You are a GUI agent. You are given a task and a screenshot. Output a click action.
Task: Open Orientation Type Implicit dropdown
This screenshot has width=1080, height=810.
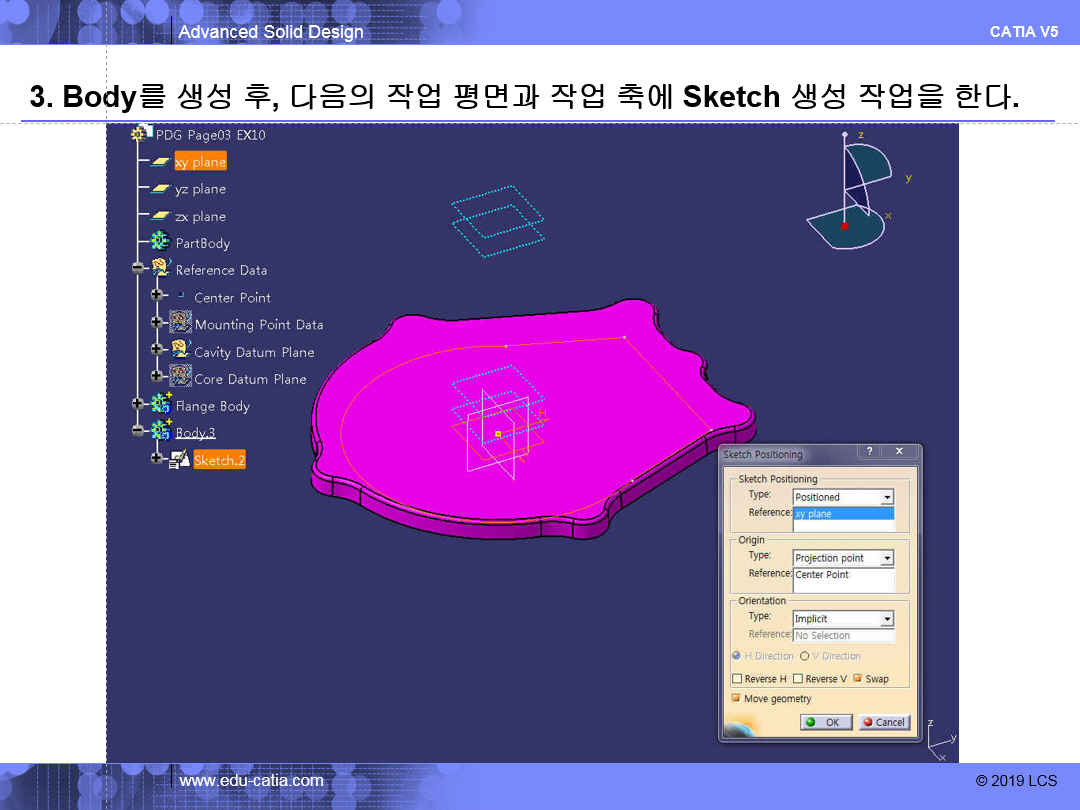(x=886, y=619)
